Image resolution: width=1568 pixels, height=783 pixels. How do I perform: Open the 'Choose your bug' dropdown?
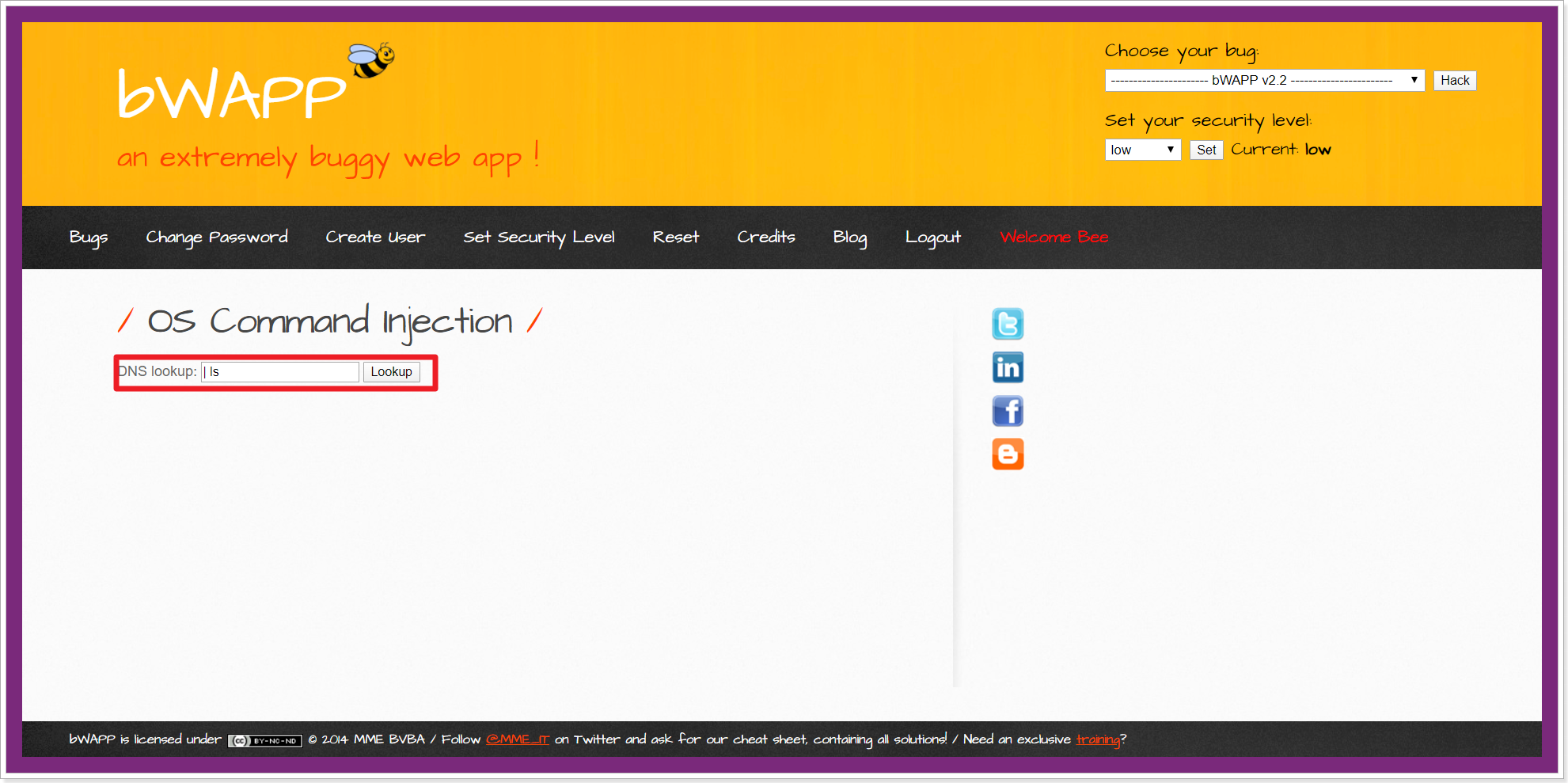[x=1265, y=80]
